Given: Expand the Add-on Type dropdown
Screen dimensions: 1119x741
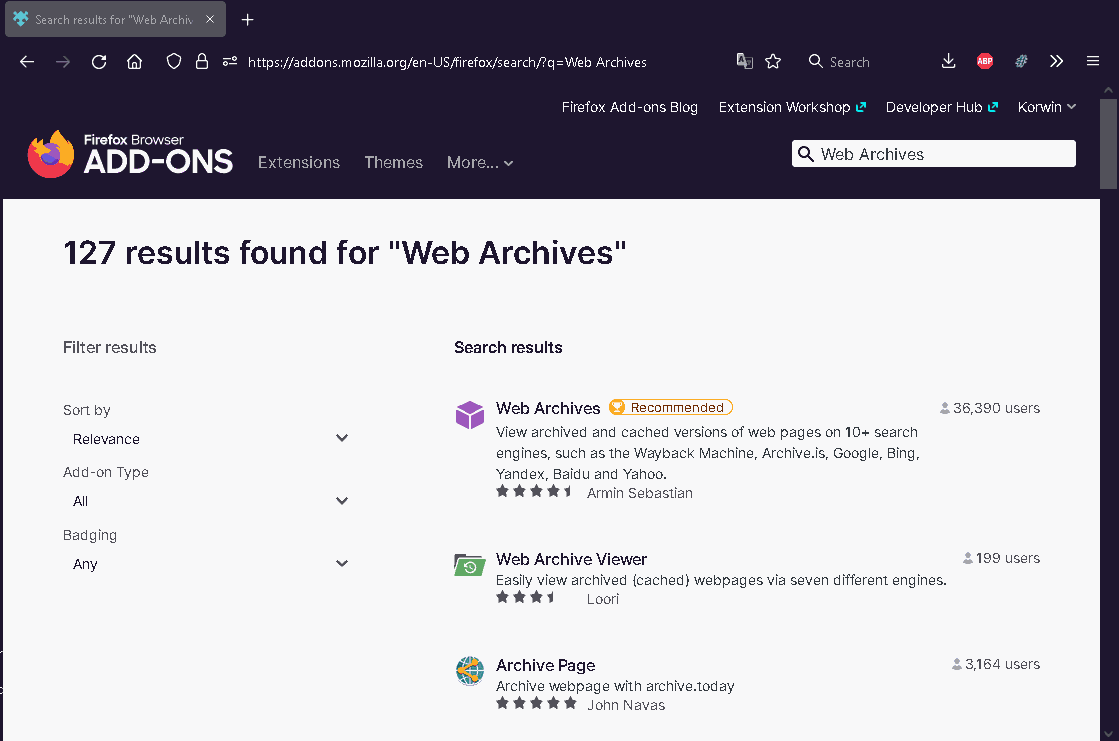Looking at the screenshot, I should point(207,501).
